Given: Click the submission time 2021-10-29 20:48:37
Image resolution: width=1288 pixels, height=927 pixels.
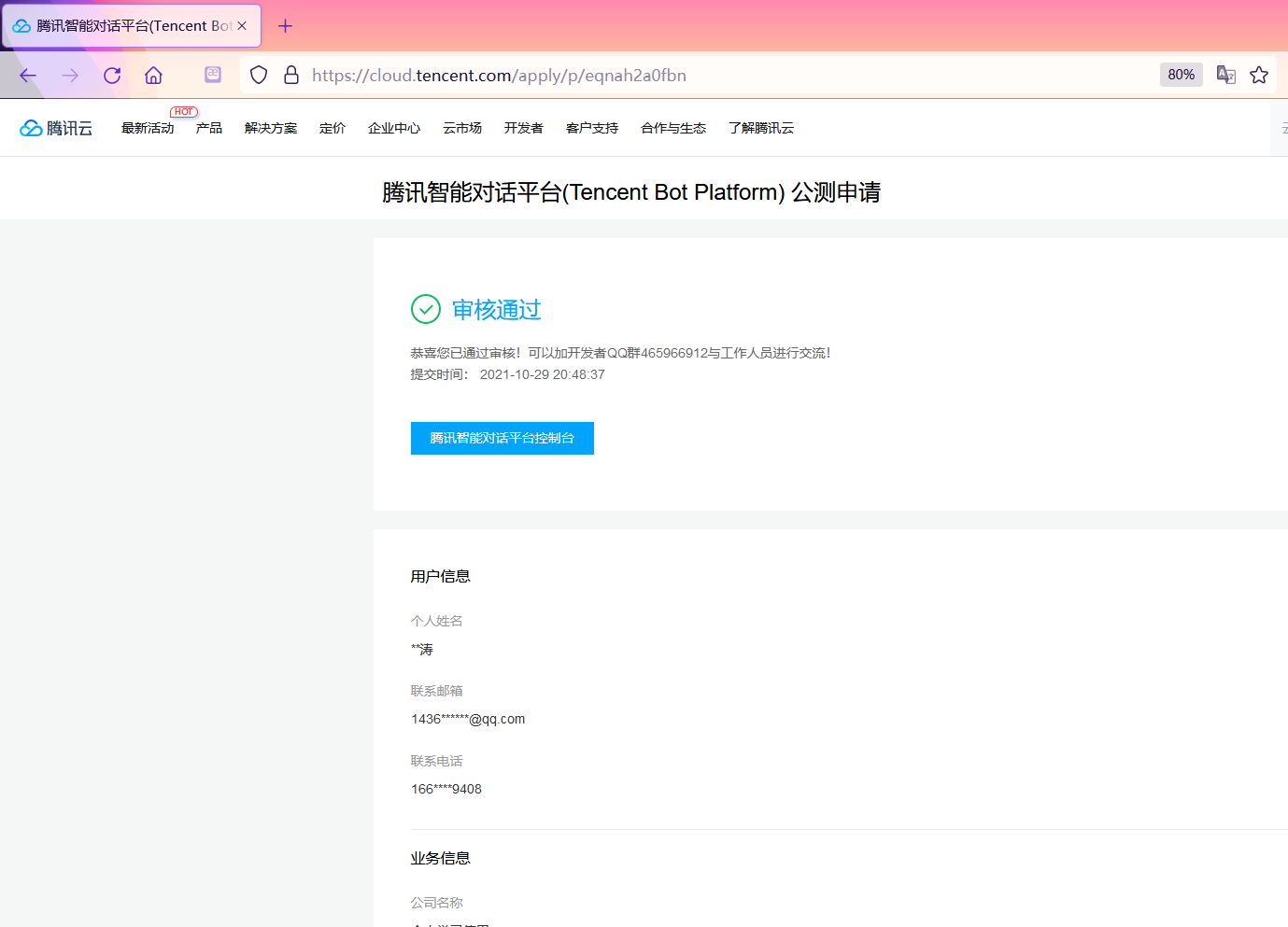Looking at the screenshot, I should (543, 374).
